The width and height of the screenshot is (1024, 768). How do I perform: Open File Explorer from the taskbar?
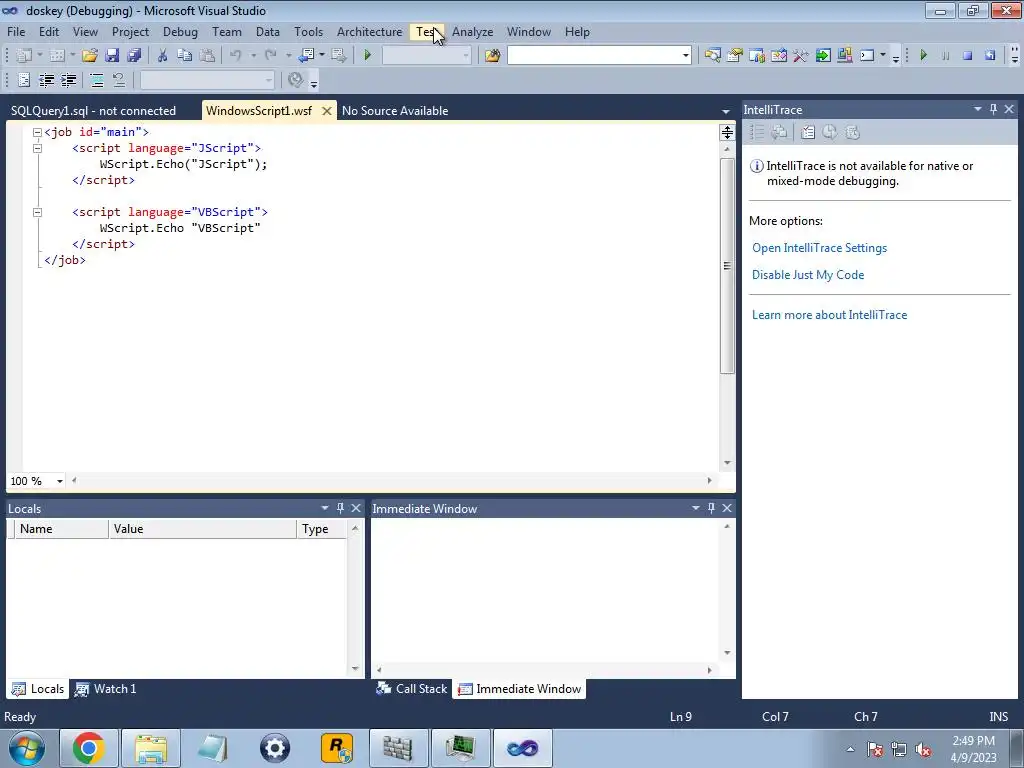click(x=151, y=748)
